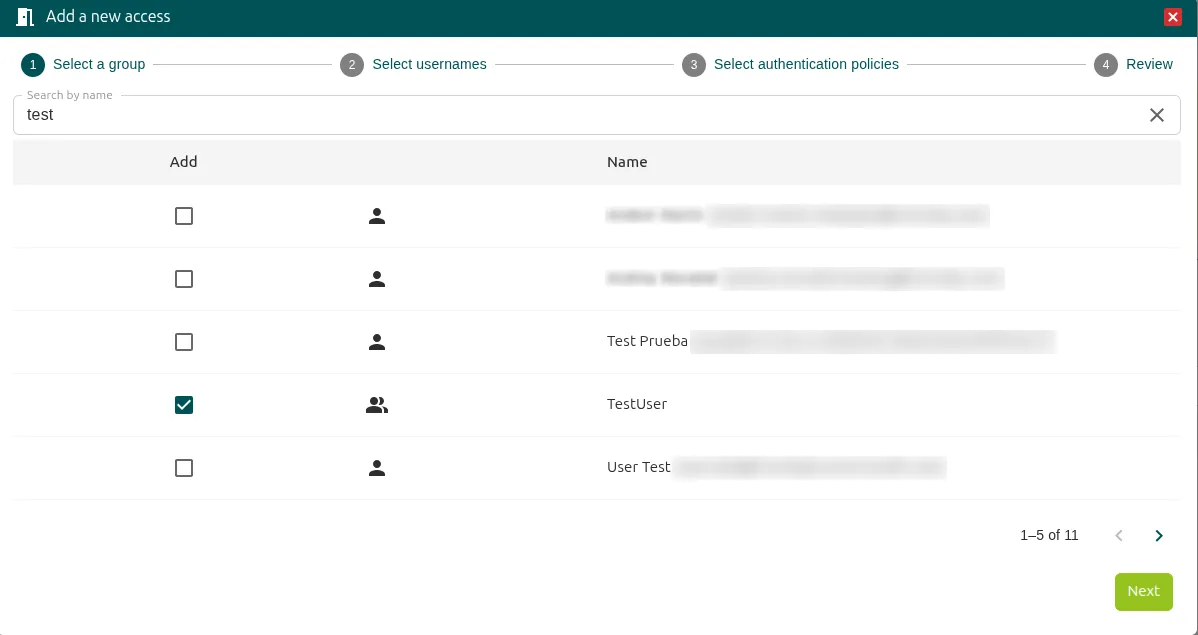1198x635 pixels.
Task: Check the box for the second listed user
Action: coord(183,279)
